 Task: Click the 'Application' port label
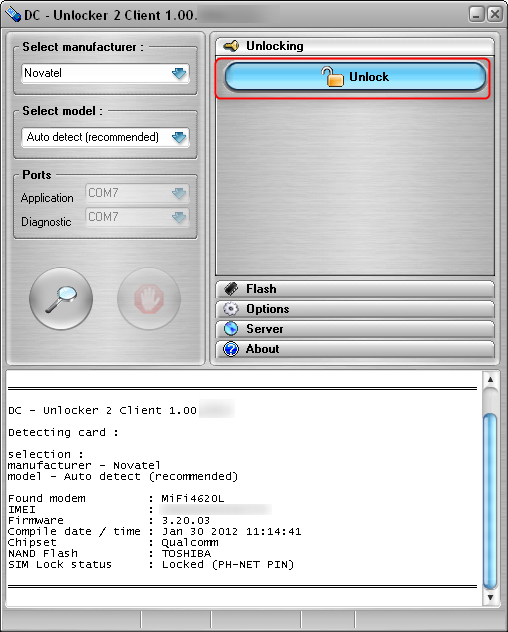pos(47,198)
